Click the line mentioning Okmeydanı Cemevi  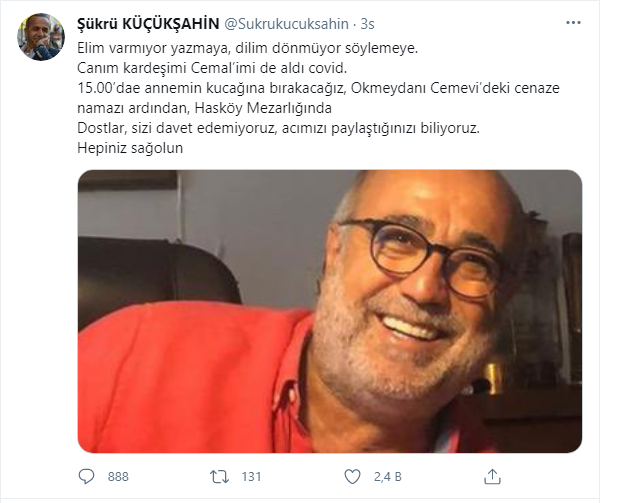tap(318, 88)
